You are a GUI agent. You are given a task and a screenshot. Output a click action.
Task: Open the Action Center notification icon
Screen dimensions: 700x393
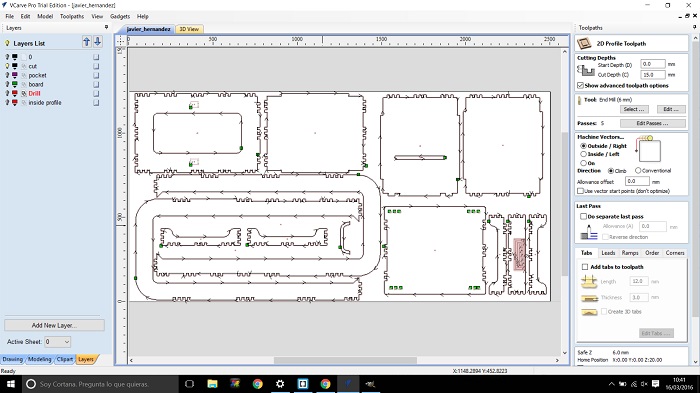(x=655, y=384)
